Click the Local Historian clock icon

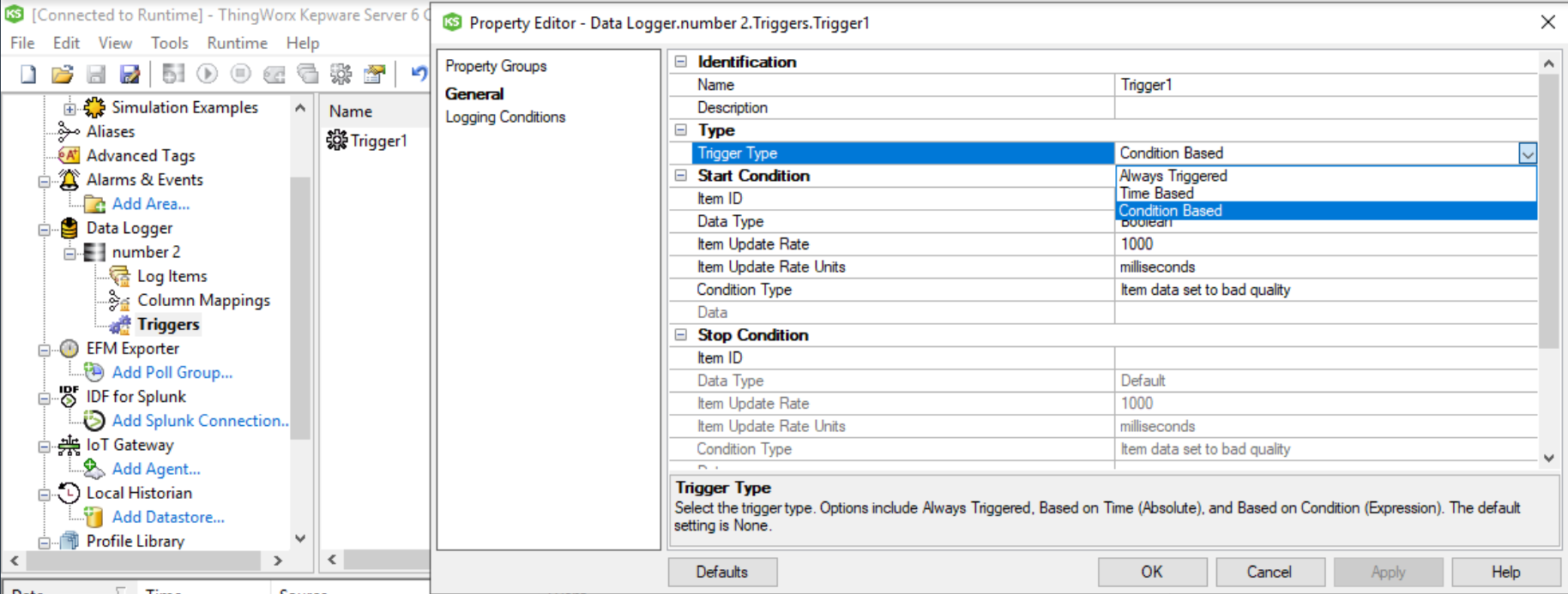(69, 493)
